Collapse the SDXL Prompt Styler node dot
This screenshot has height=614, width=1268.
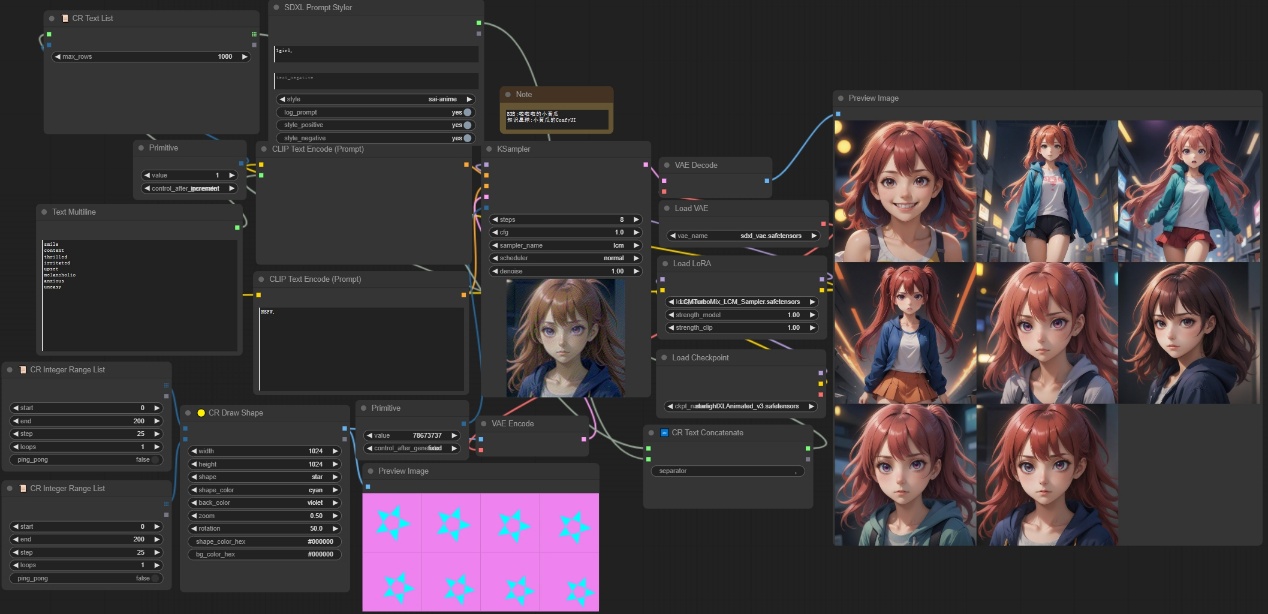278,7
